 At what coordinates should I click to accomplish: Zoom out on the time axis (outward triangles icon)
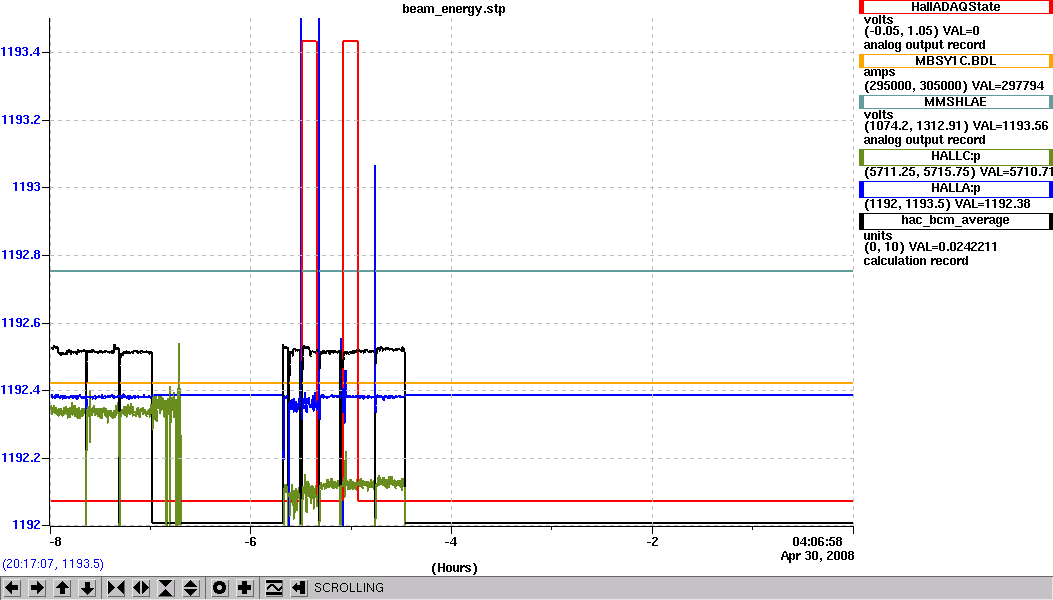click(141, 588)
